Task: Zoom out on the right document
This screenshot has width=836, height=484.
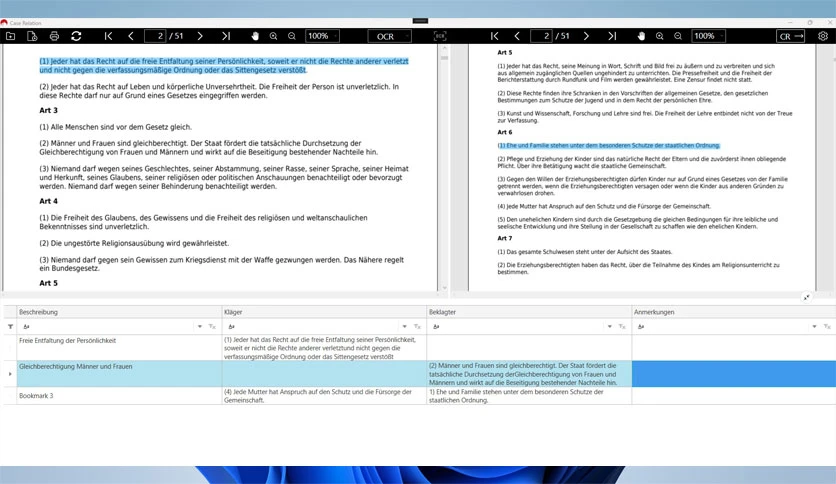Action: 678,36
